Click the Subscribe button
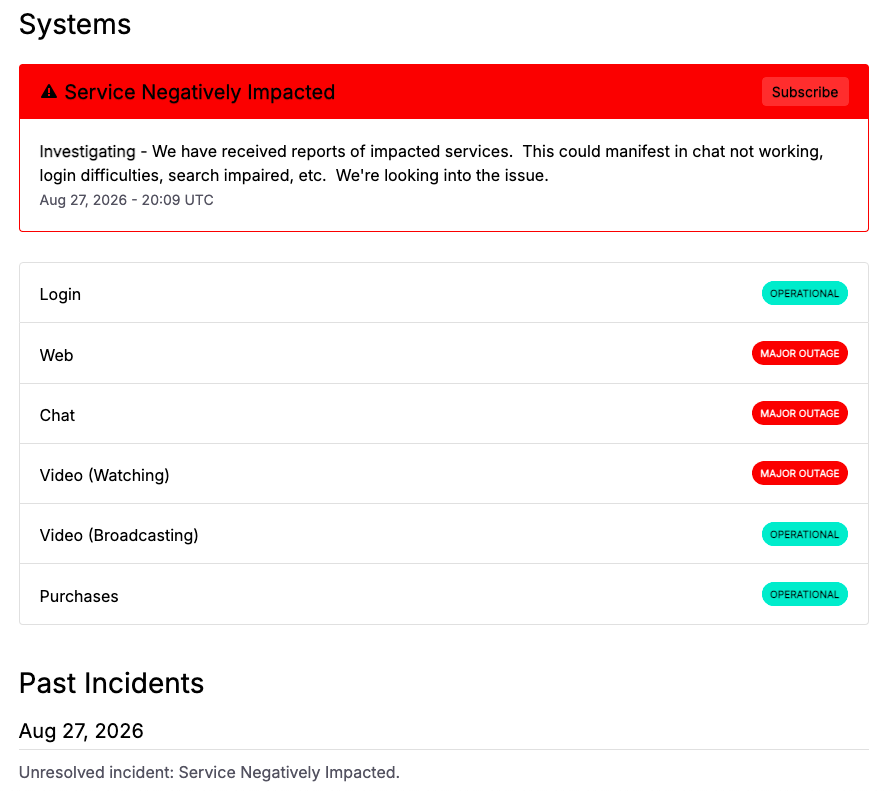 (x=804, y=92)
